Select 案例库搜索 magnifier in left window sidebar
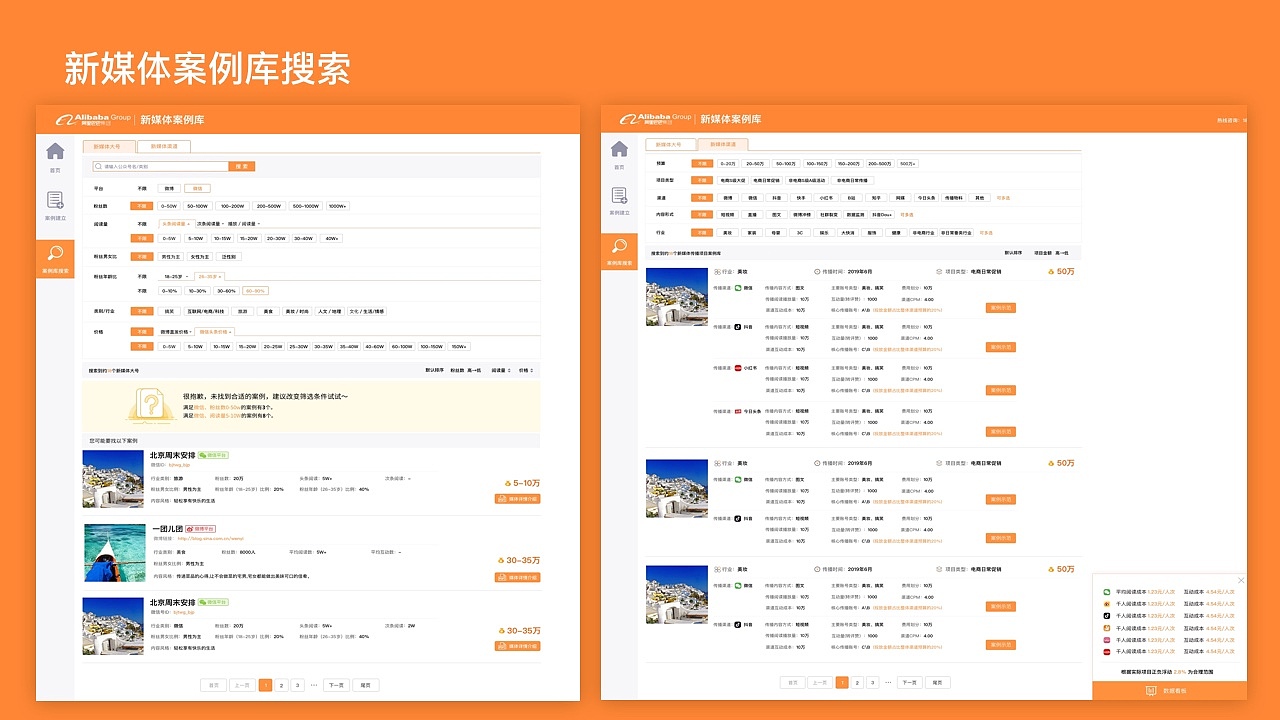 55,254
